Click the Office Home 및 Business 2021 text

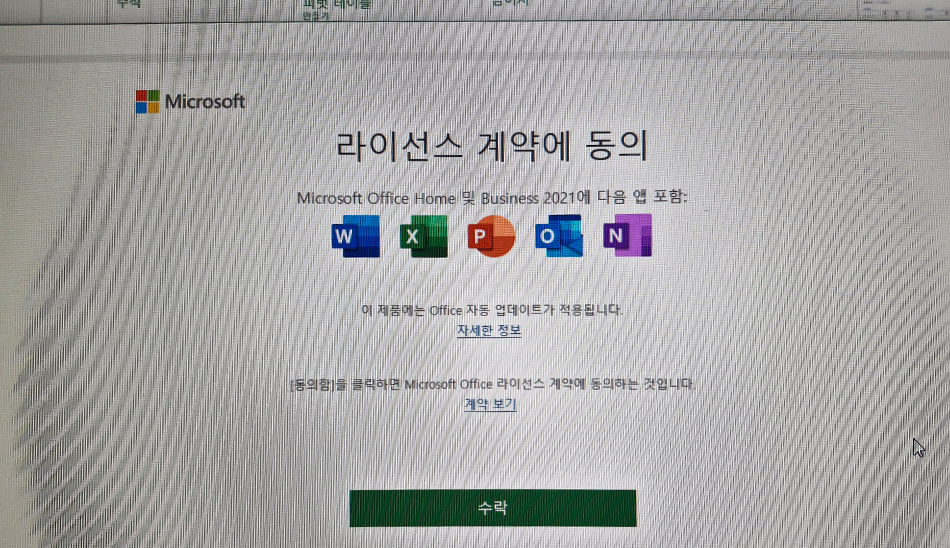click(x=492, y=198)
